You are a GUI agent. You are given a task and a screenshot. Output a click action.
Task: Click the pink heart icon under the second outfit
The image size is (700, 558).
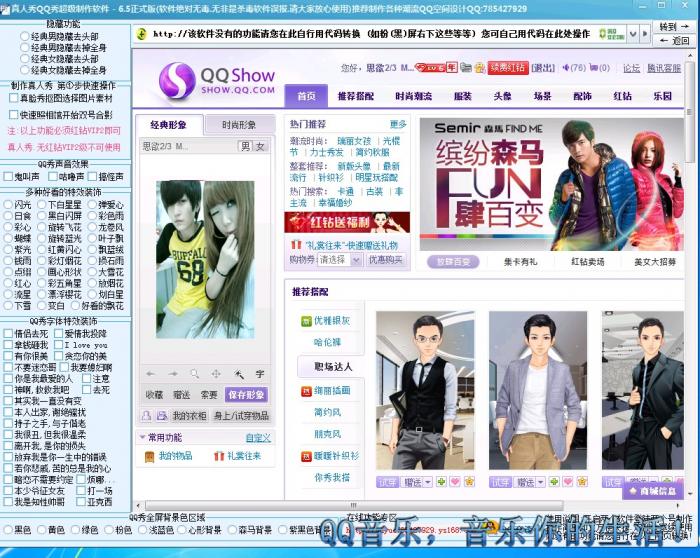pos(568,482)
